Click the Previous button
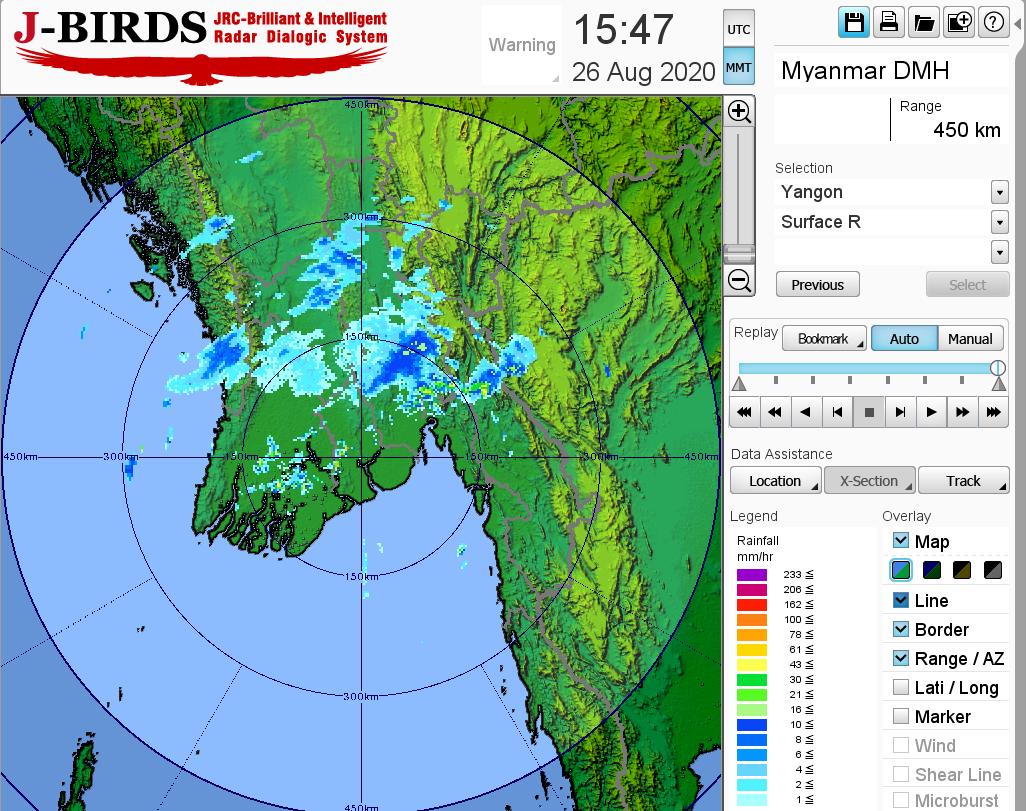The image size is (1030, 811). [817, 285]
